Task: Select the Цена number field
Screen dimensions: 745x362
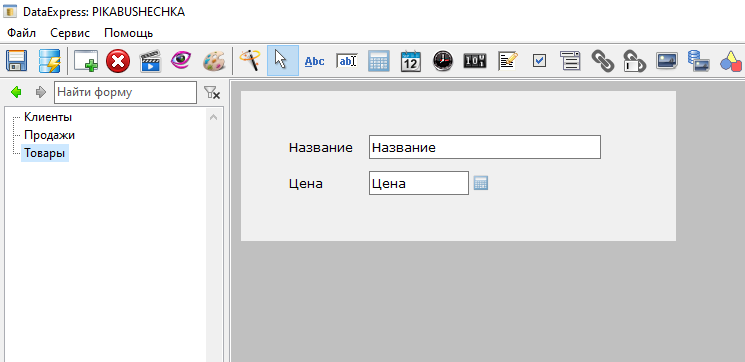Action: coord(419,183)
